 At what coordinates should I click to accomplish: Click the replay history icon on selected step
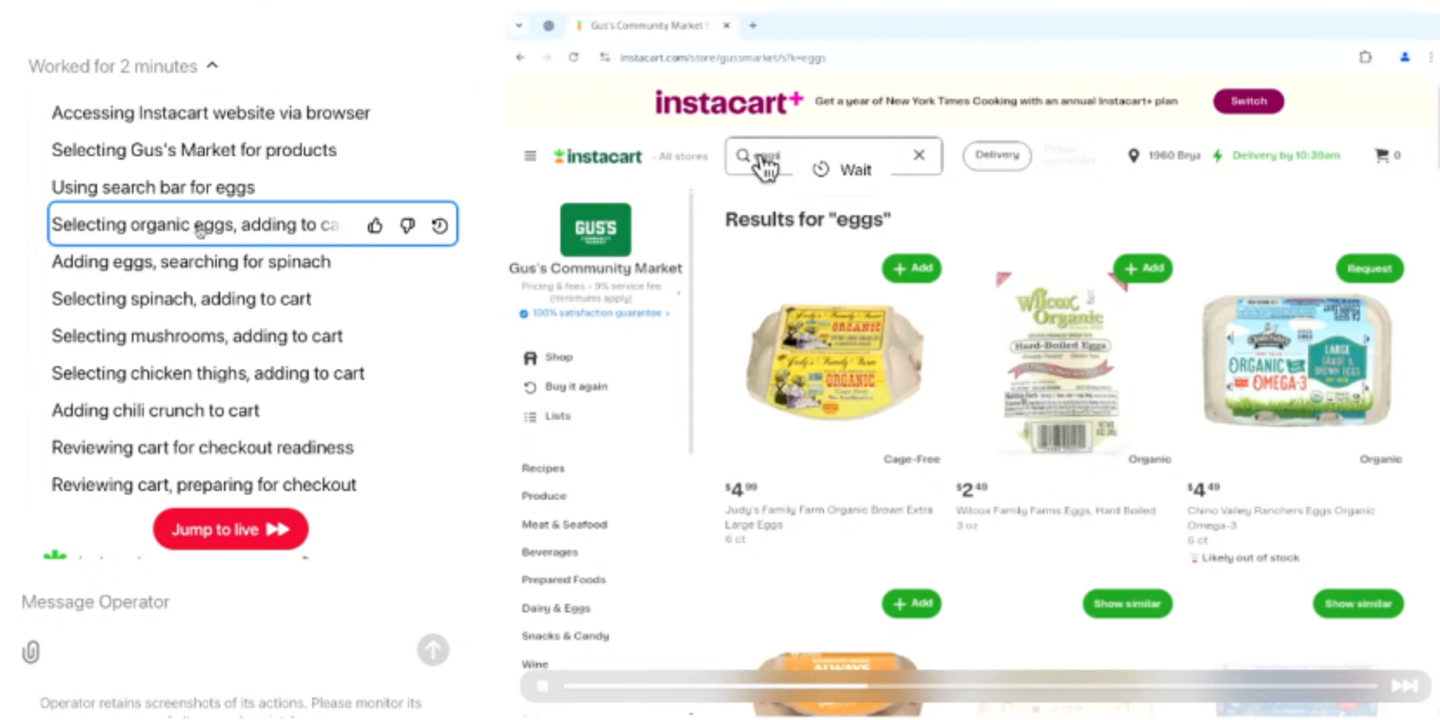point(439,226)
